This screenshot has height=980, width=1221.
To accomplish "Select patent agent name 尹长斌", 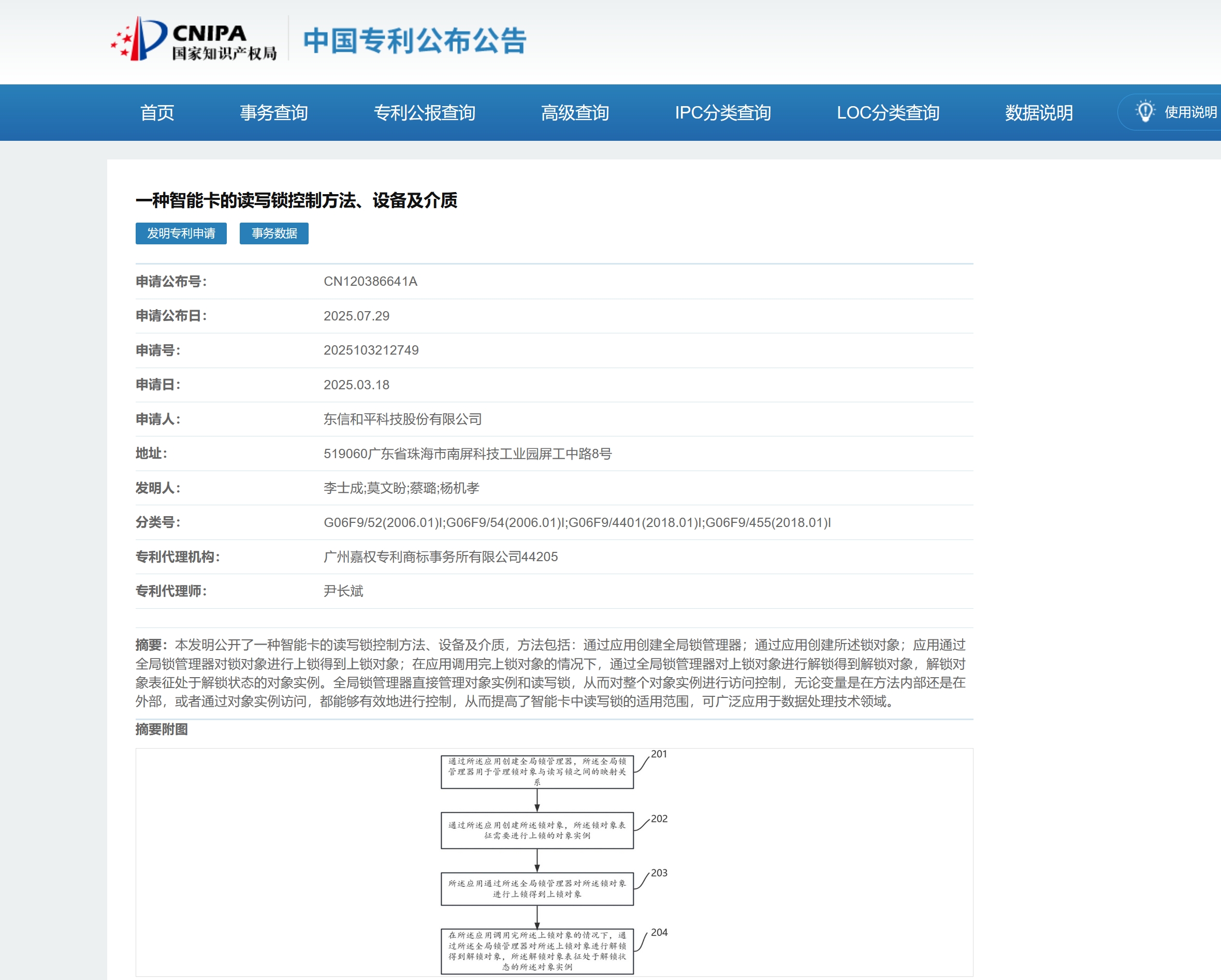I will 343,591.
